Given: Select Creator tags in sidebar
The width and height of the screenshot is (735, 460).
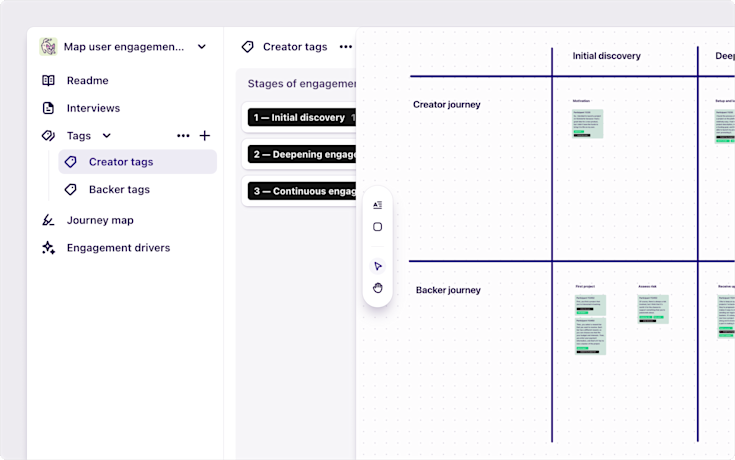Looking at the screenshot, I should 137,162.
